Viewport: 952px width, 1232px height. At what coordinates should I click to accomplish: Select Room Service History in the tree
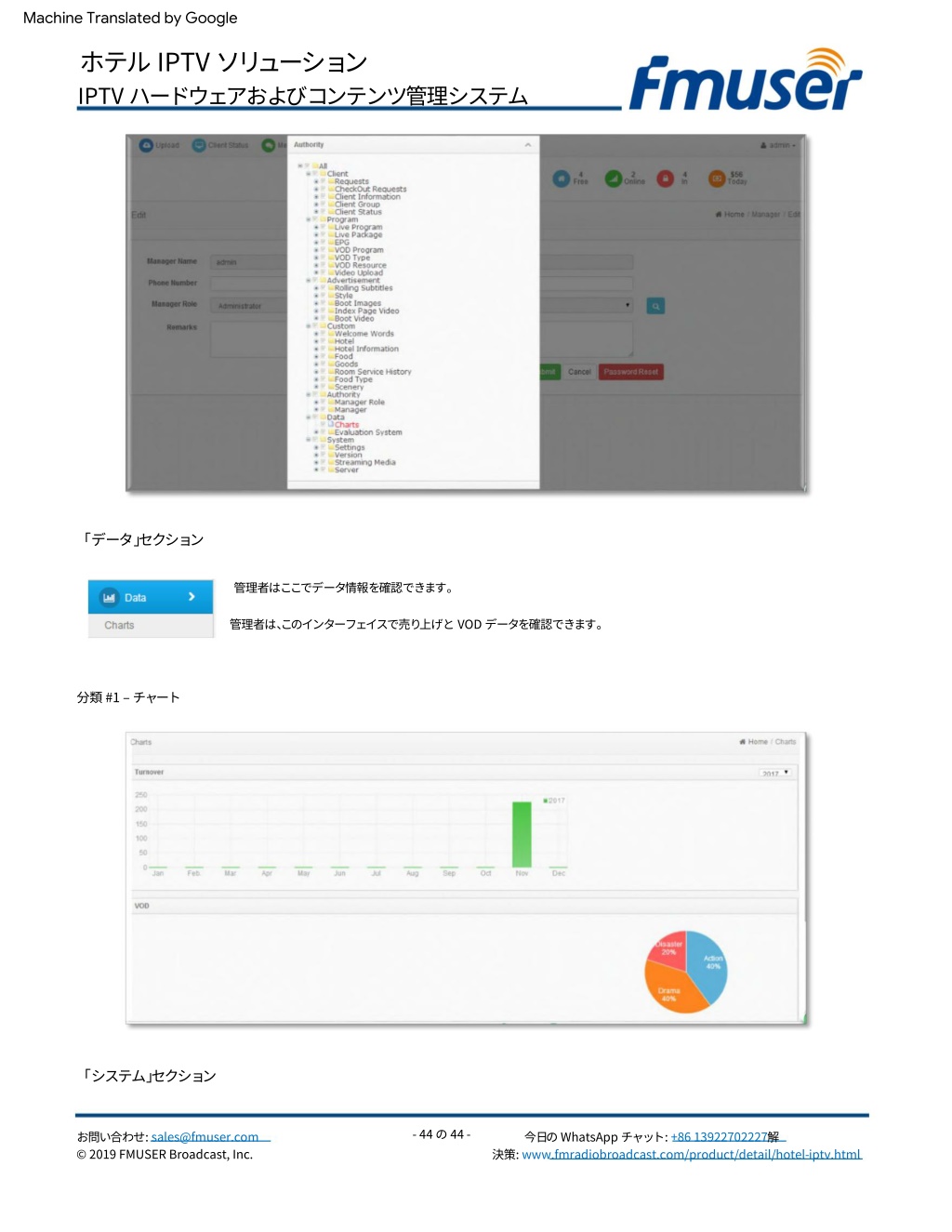(x=373, y=372)
